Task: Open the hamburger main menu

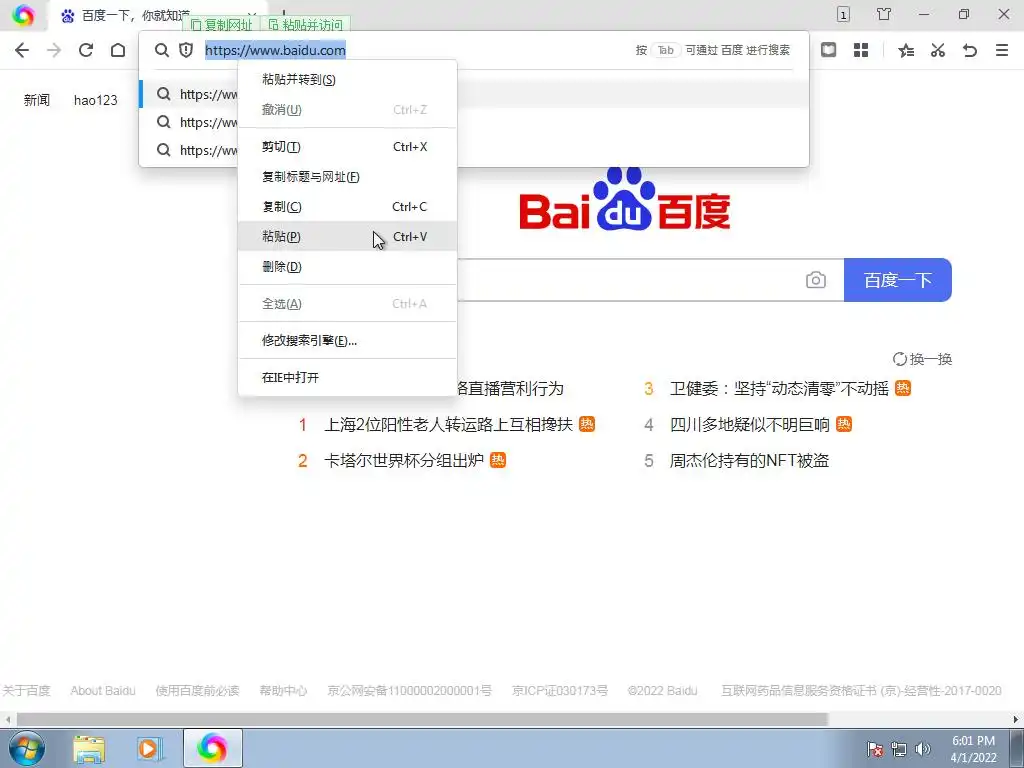Action: point(1002,50)
